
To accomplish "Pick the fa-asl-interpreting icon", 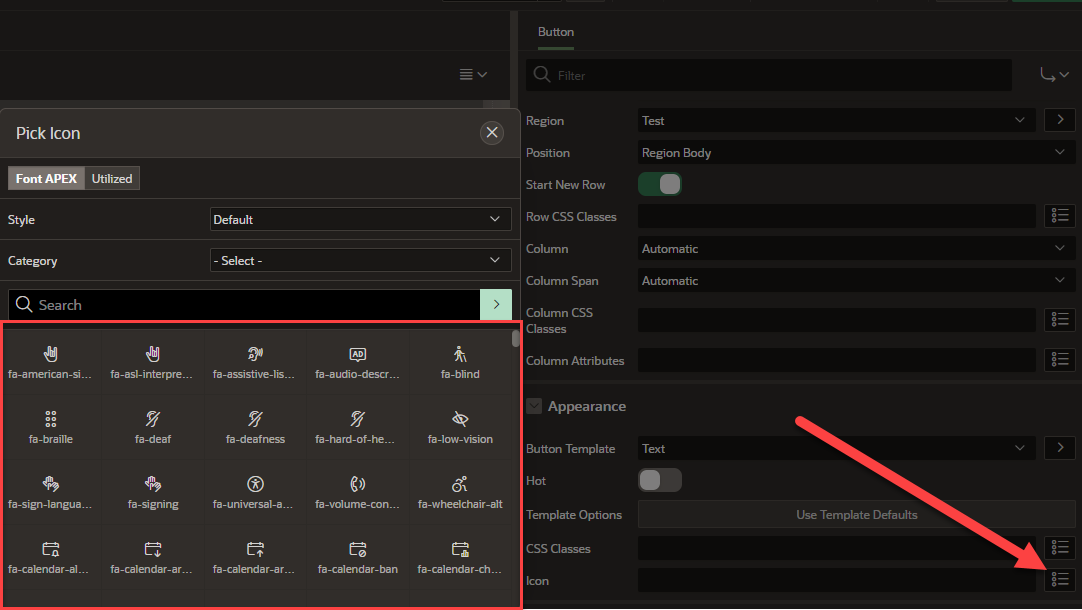I will point(153,362).
